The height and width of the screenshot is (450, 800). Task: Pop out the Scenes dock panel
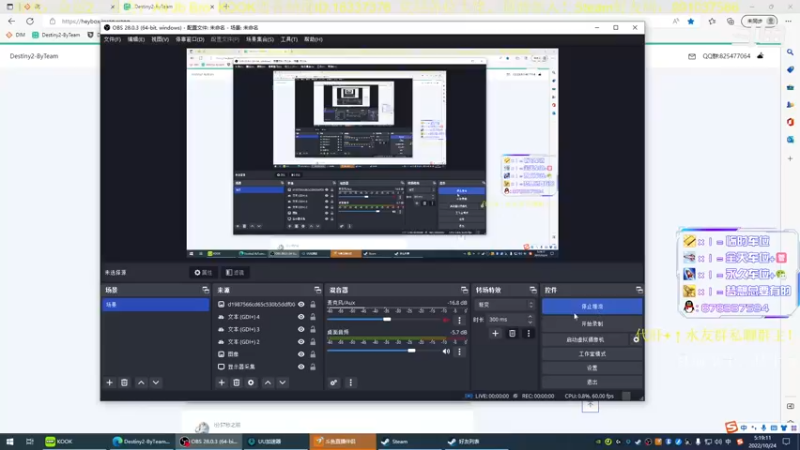point(205,290)
